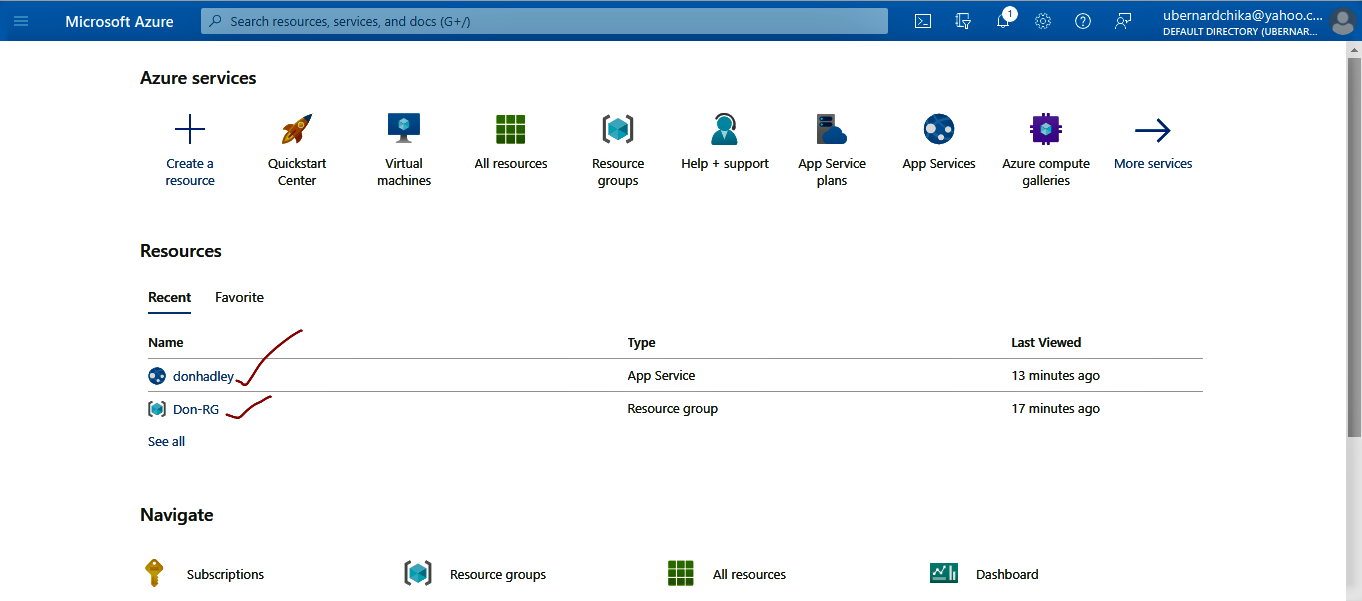The image size is (1362, 601).
Task: Click the 17 minutes ago cell
Action: pos(1055,408)
